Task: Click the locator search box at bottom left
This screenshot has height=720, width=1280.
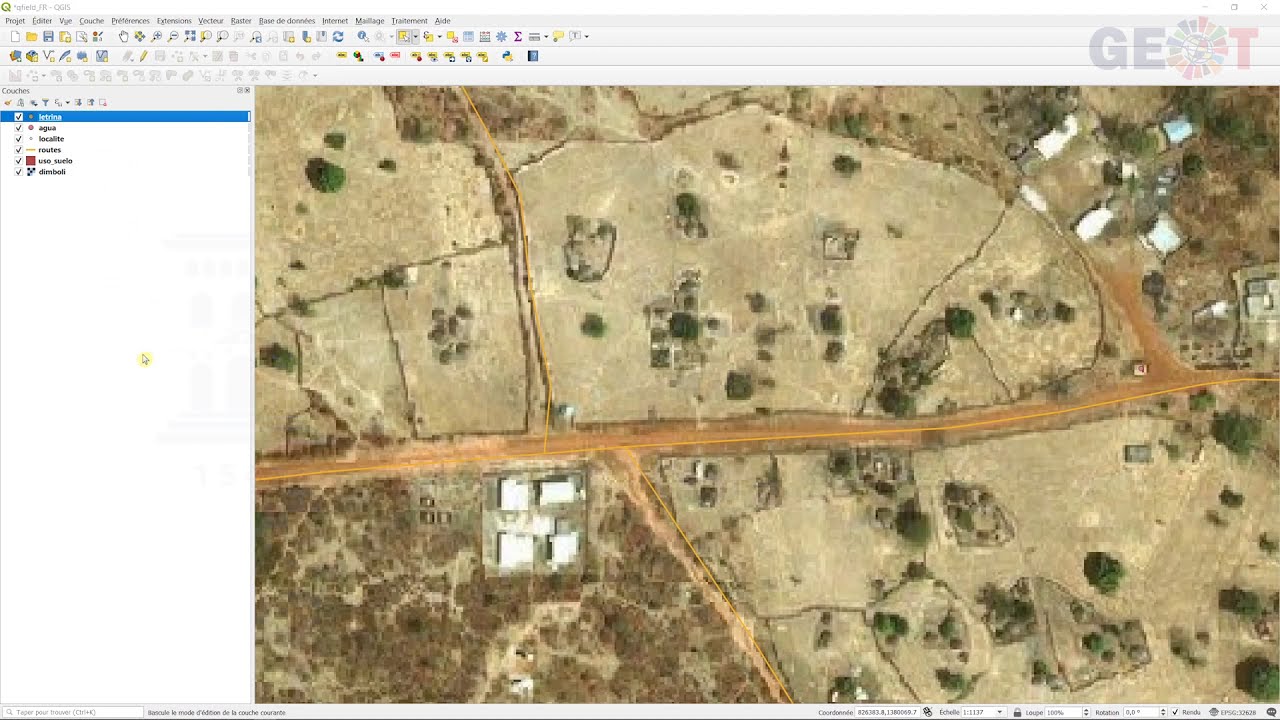Action: 72,712
